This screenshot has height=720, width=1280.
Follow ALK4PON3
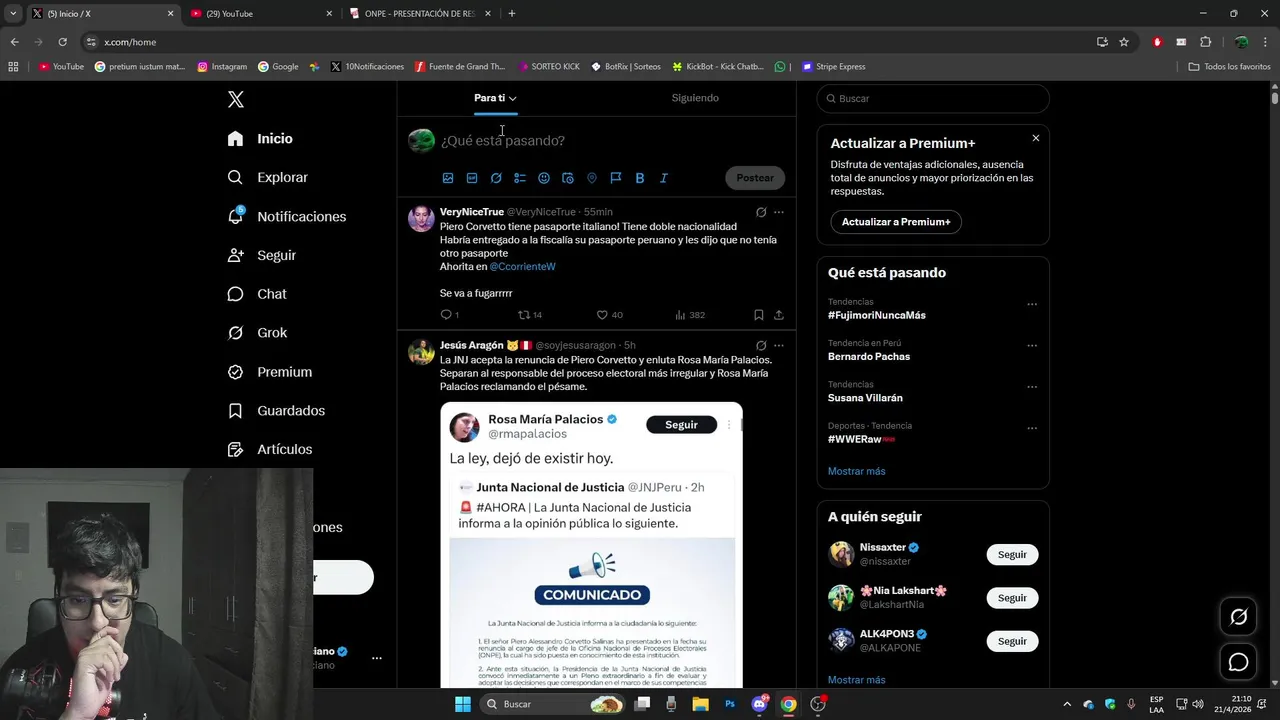[x=1012, y=641]
